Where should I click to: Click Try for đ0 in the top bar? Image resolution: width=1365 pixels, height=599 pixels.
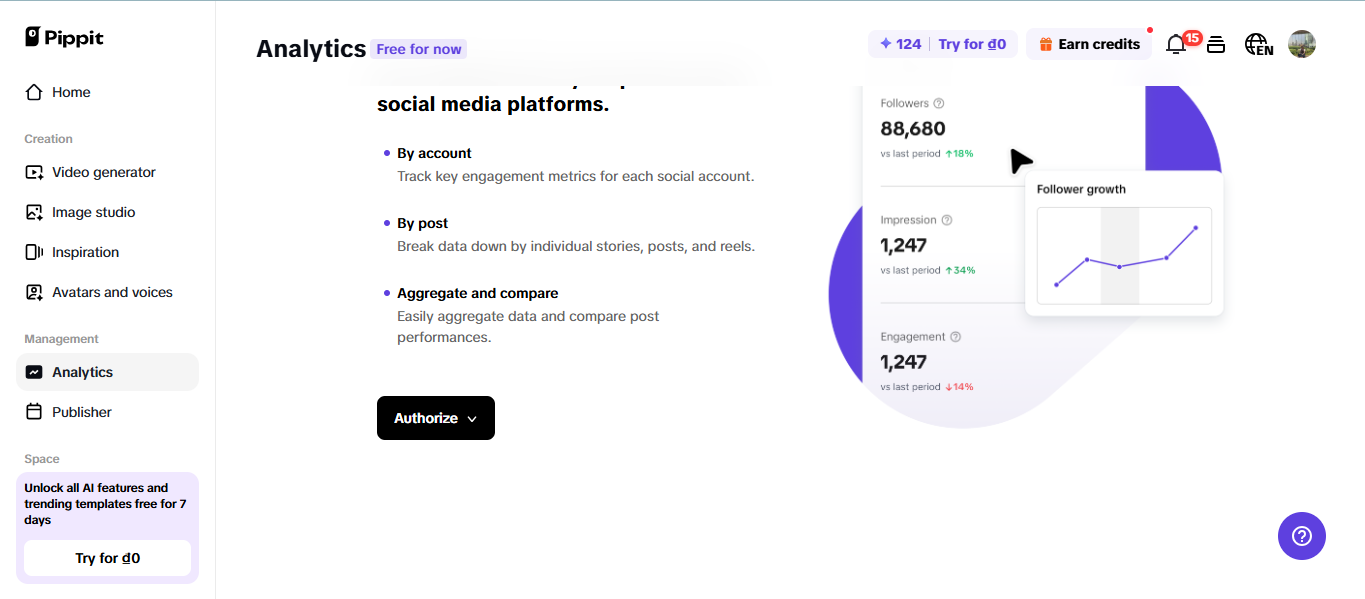[x=973, y=43]
